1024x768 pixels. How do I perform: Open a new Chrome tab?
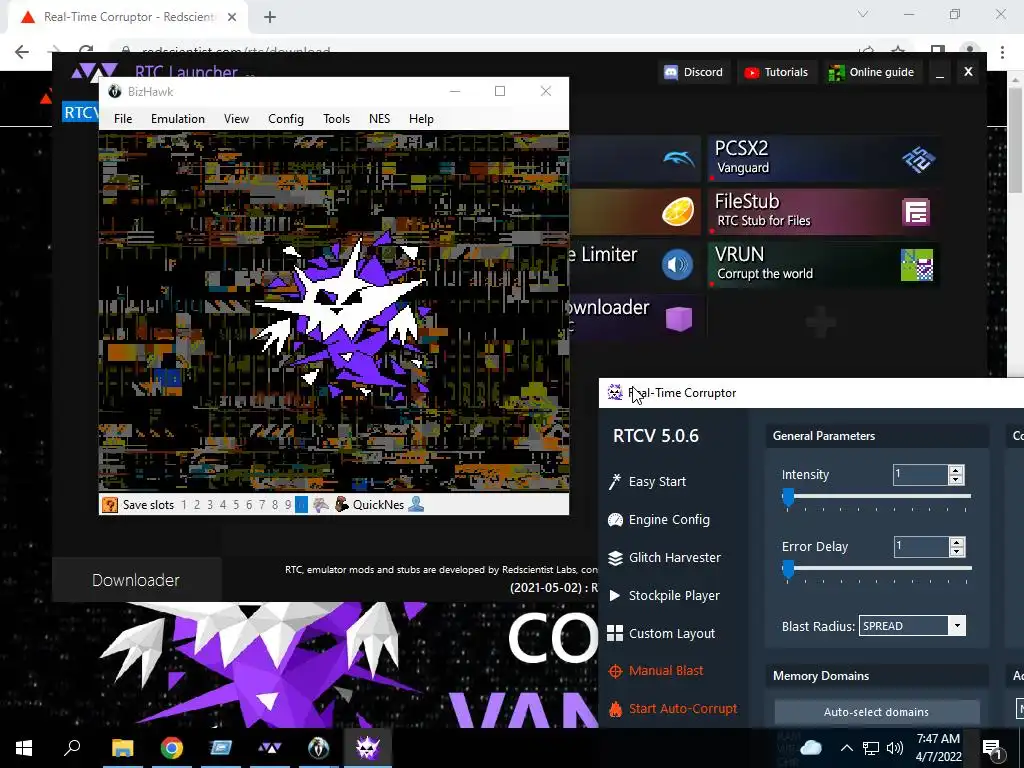(270, 17)
